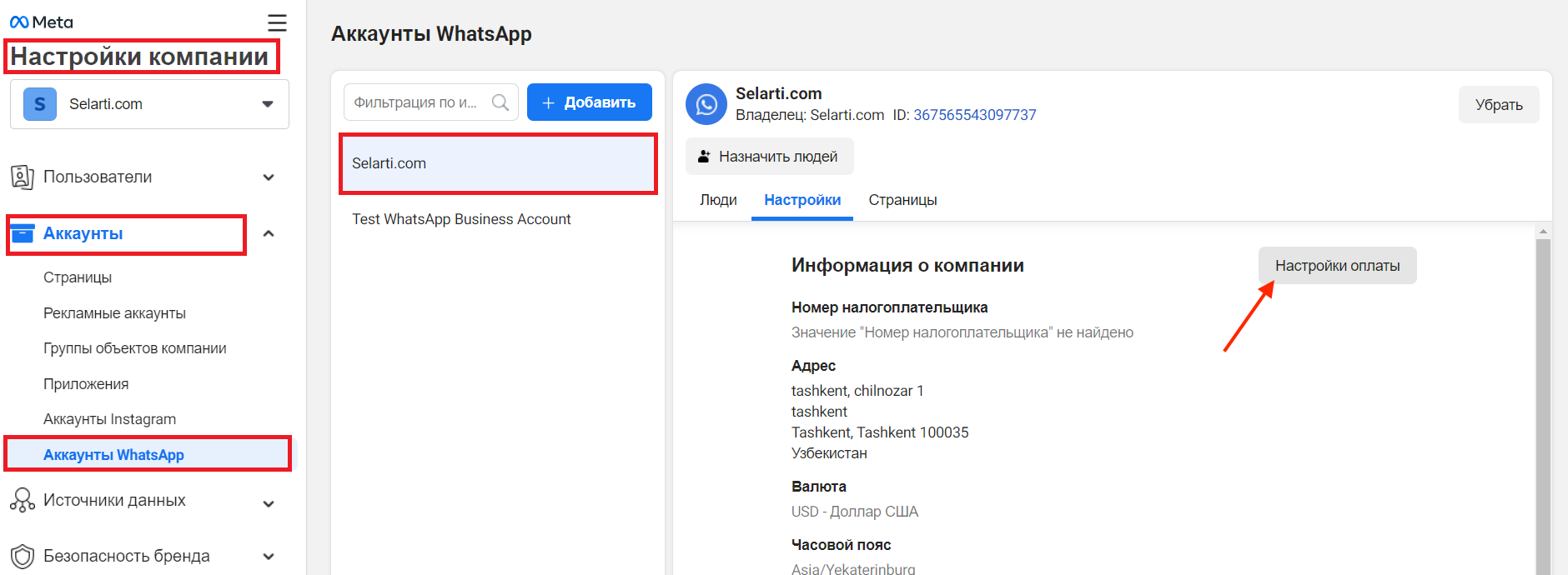
Task: Click the Добавить button
Action: tap(590, 102)
